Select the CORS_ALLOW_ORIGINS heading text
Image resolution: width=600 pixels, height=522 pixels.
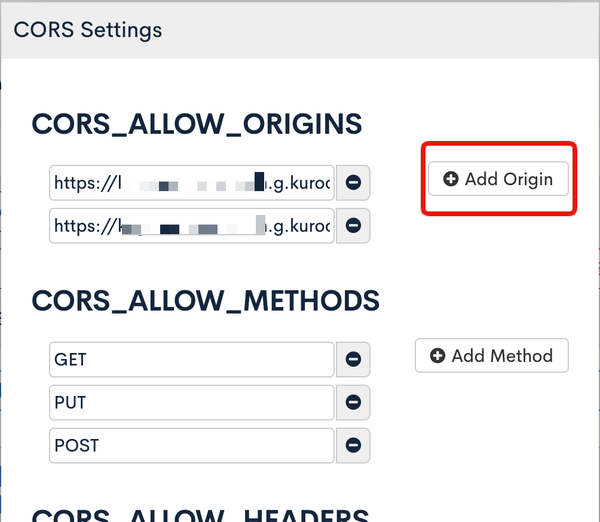(197, 124)
